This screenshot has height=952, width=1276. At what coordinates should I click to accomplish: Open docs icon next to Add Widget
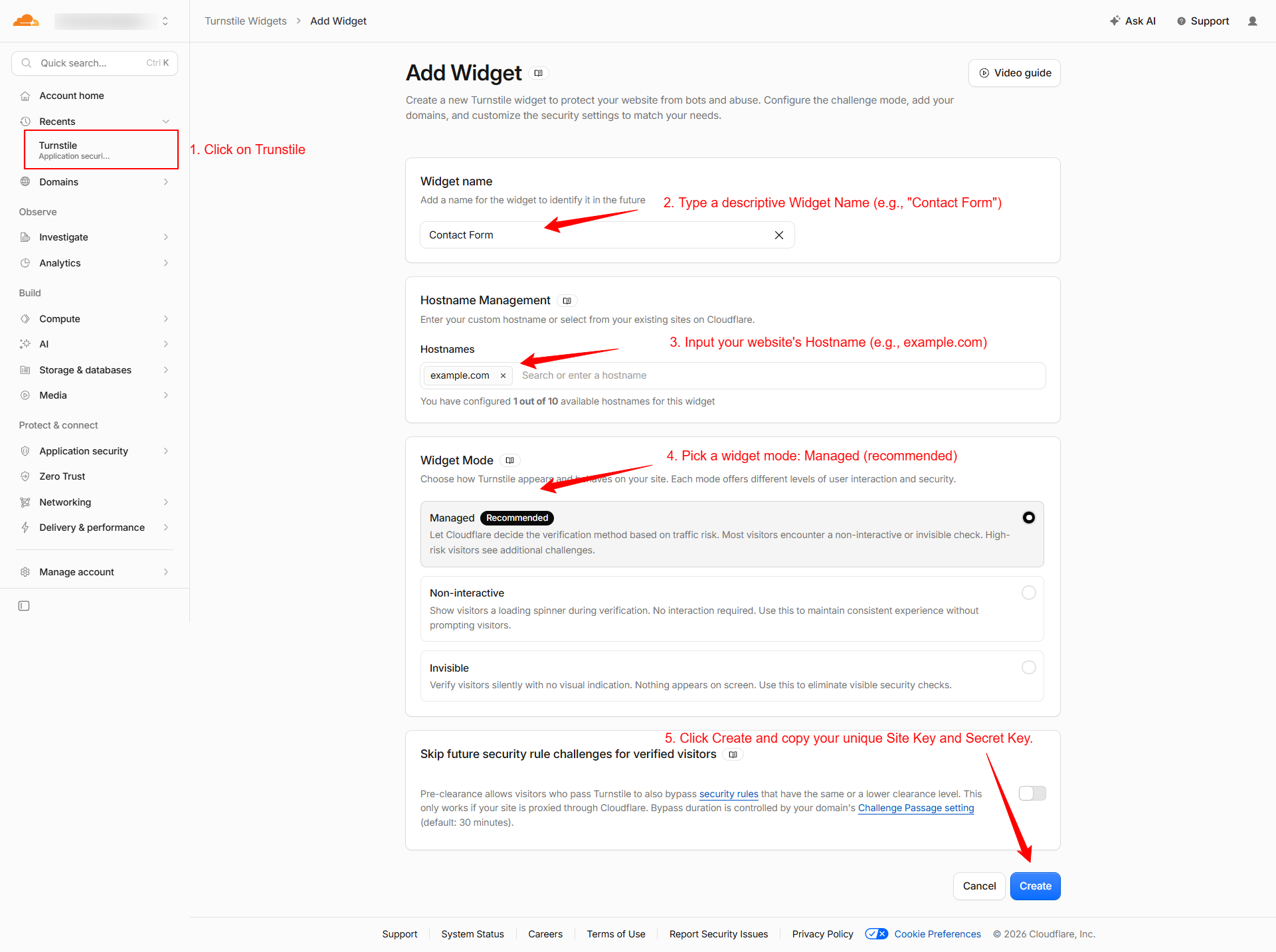click(539, 73)
